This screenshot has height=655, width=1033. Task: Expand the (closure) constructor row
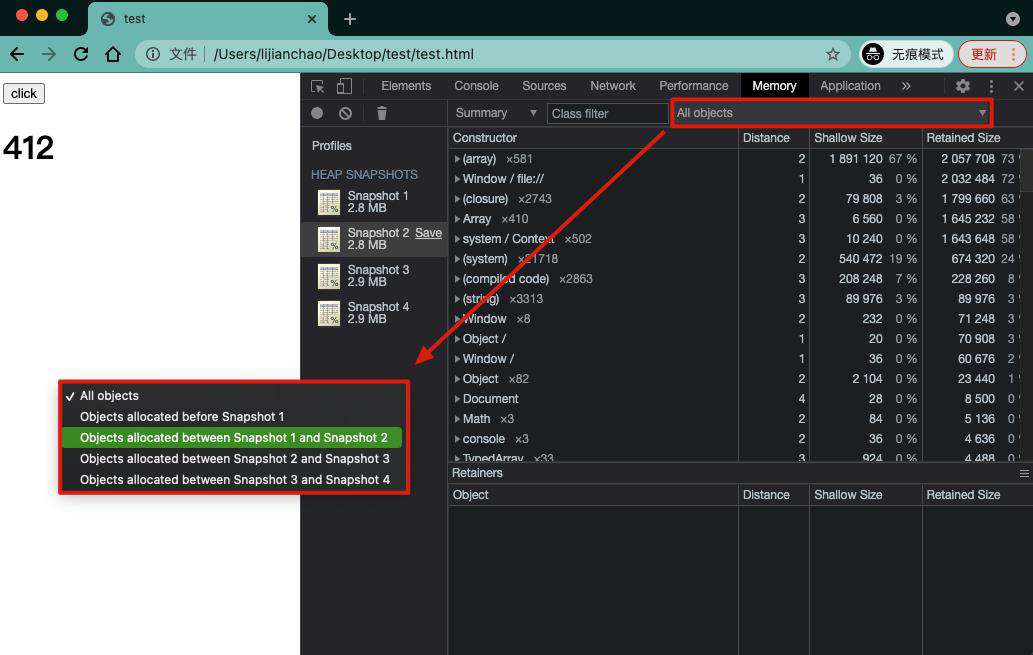(x=457, y=199)
